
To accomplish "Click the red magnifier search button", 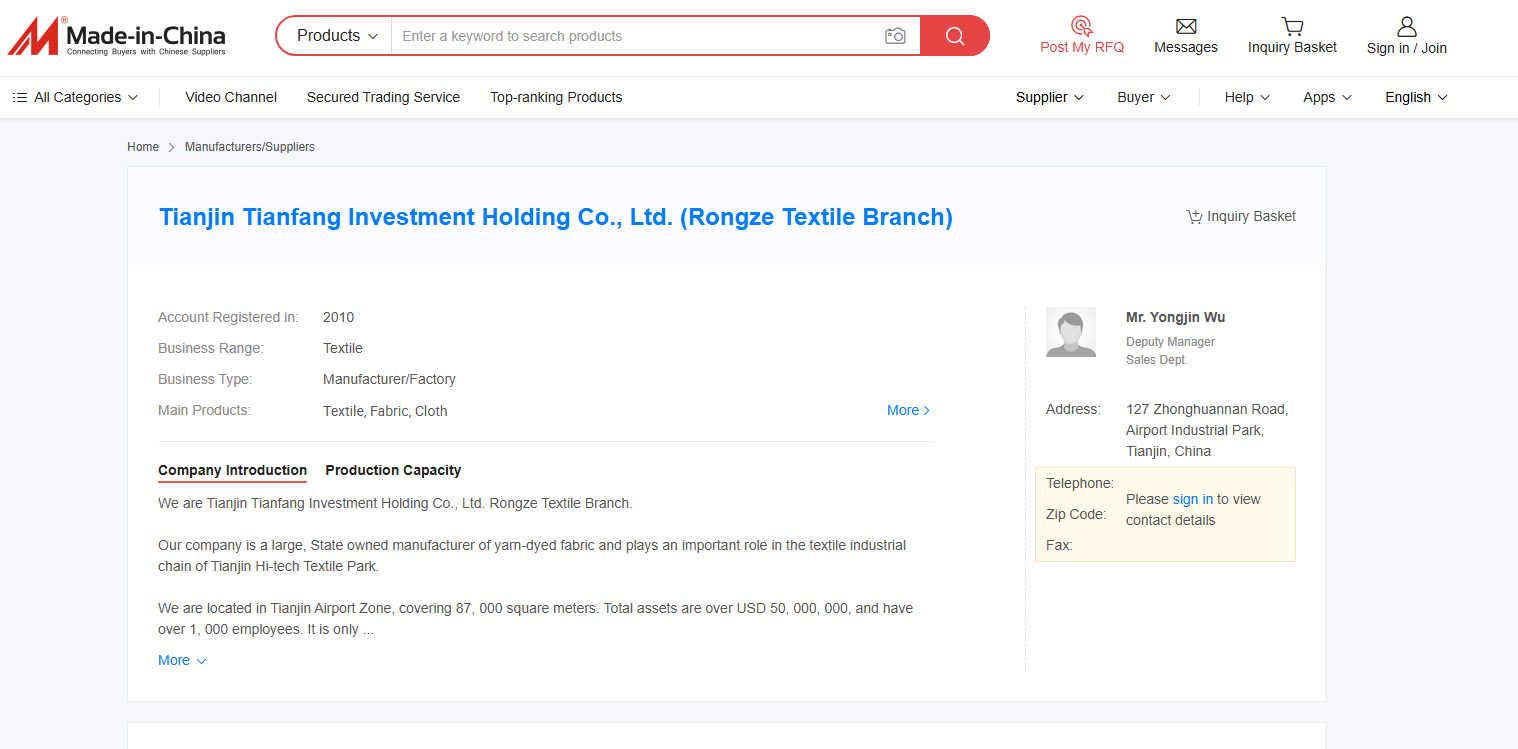I will tap(954, 36).
